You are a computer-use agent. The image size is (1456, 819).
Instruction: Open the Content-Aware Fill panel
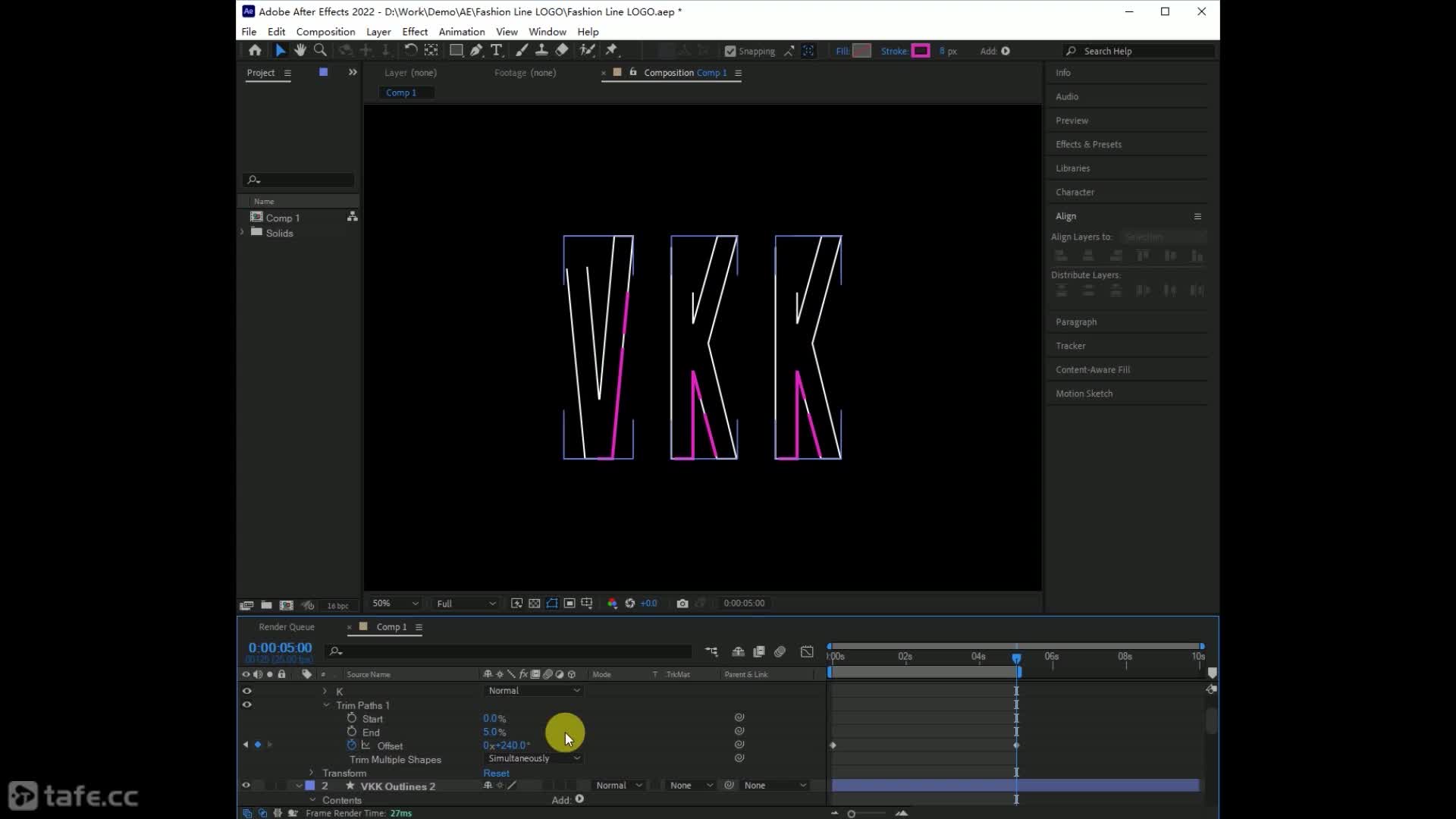(1092, 369)
